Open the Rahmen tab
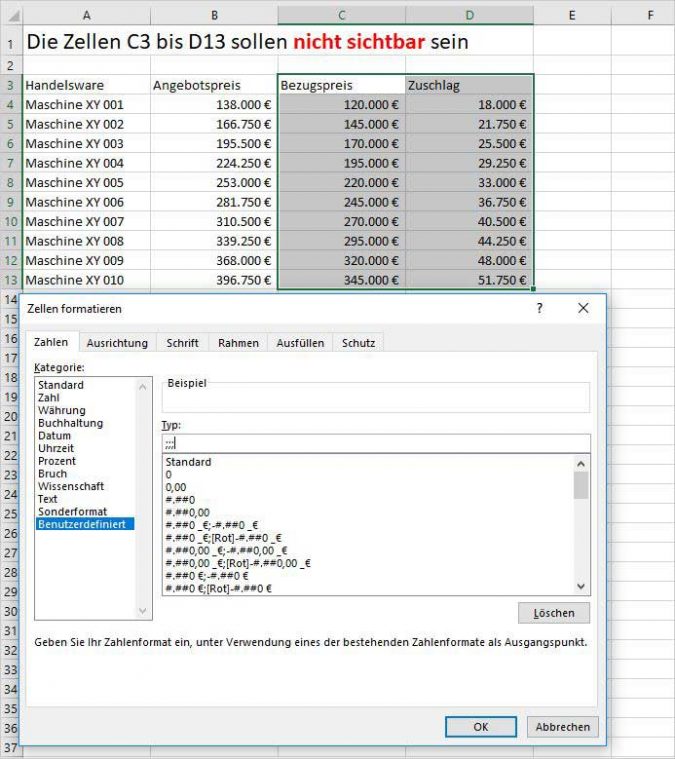This screenshot has height=759, width=675. [238, 343]
